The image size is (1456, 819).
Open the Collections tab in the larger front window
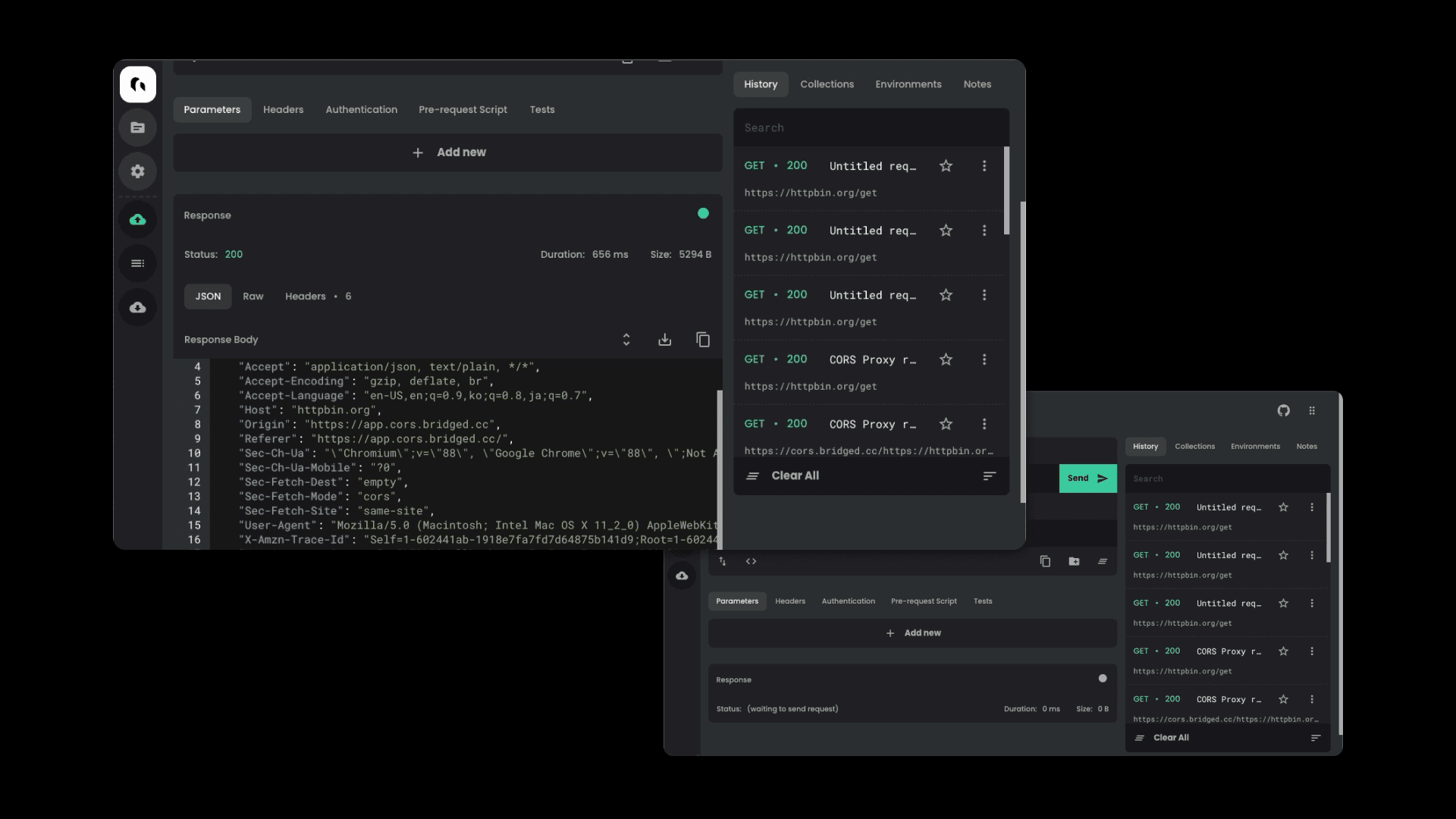coord(827,84)
